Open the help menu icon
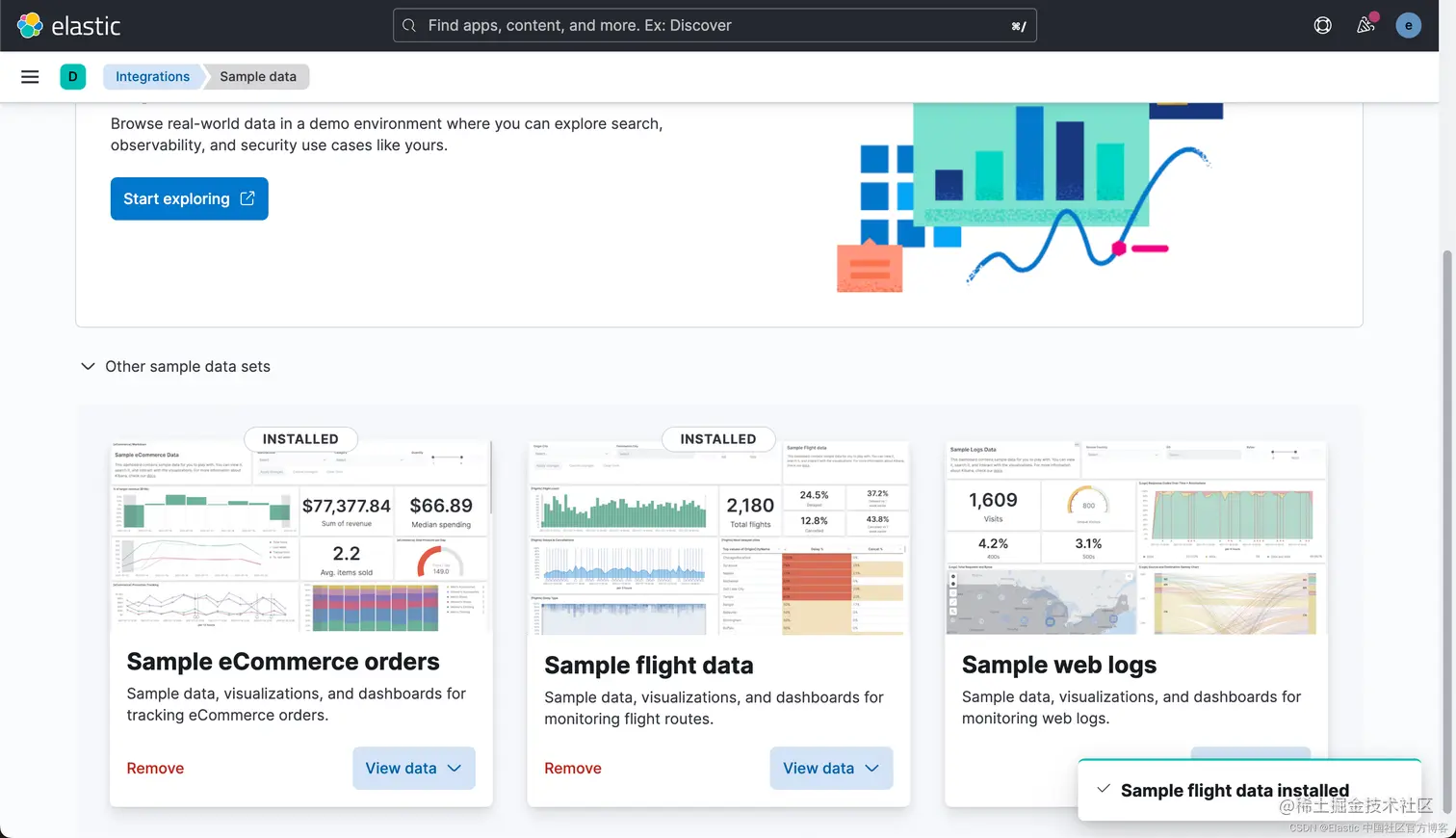 point(1323,26)
